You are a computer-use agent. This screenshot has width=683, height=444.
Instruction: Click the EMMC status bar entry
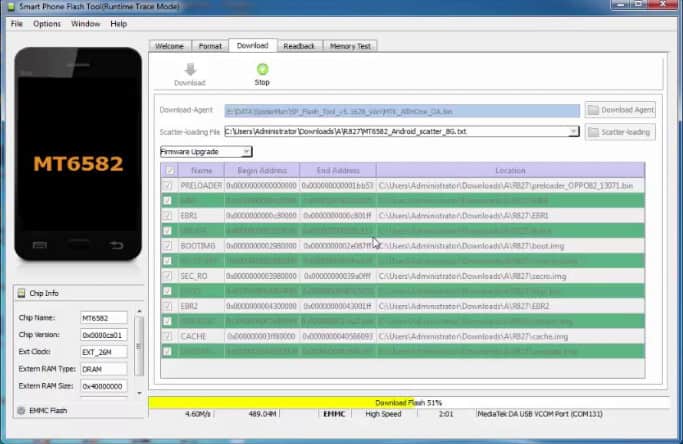(x=335, y=414)
